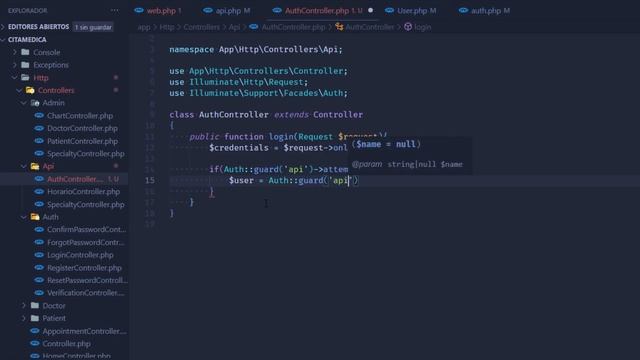Image resolution: width=640 pixels, height=360 pixels.
Task: Click the unsaved dot on AuthController.php tab
Action: click(370, 10)
